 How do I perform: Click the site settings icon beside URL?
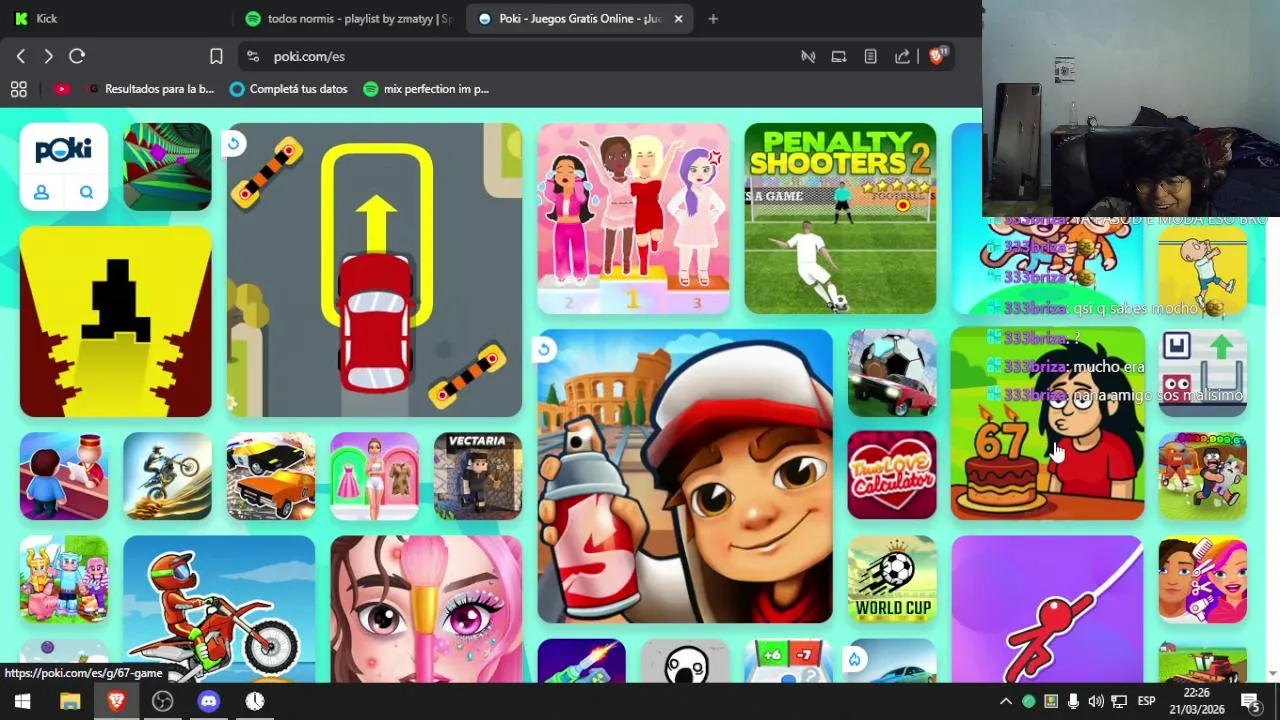[252, 57]
